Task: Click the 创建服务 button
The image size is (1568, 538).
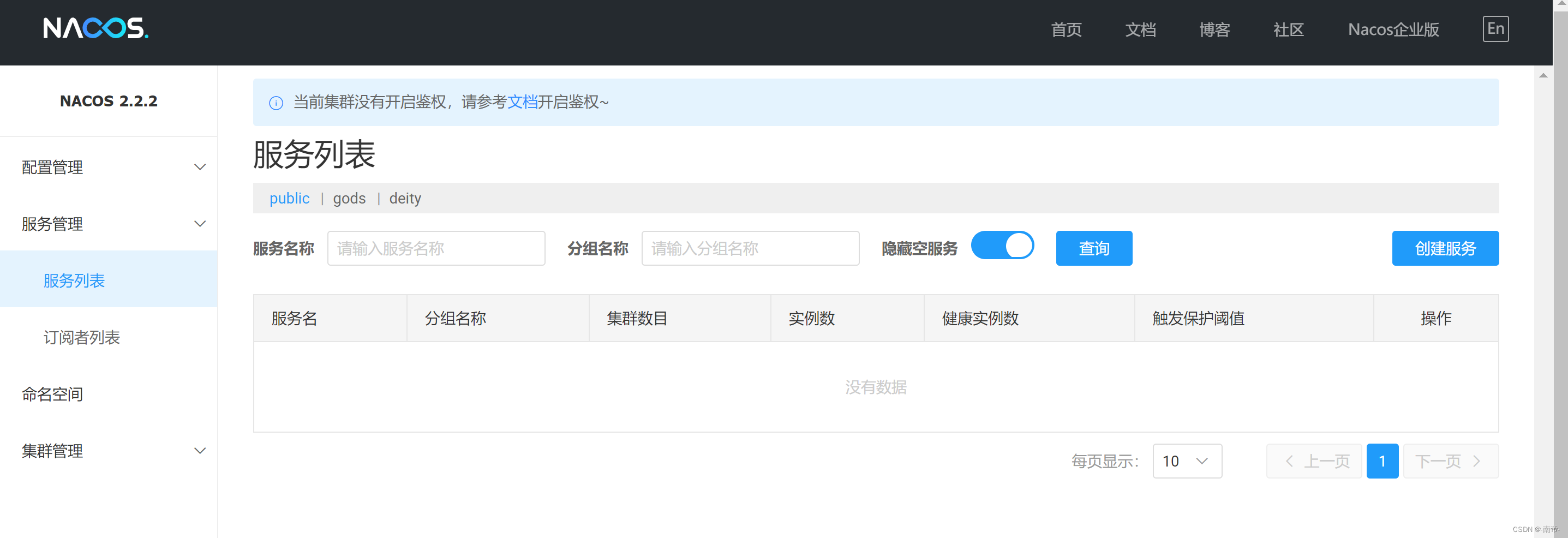Action: click(1445, 248)
